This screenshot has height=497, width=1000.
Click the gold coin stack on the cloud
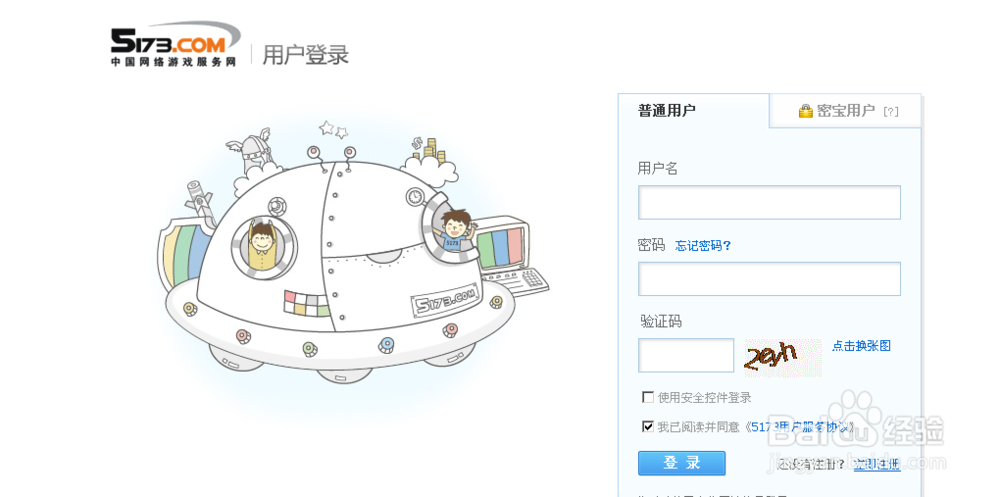430,149
